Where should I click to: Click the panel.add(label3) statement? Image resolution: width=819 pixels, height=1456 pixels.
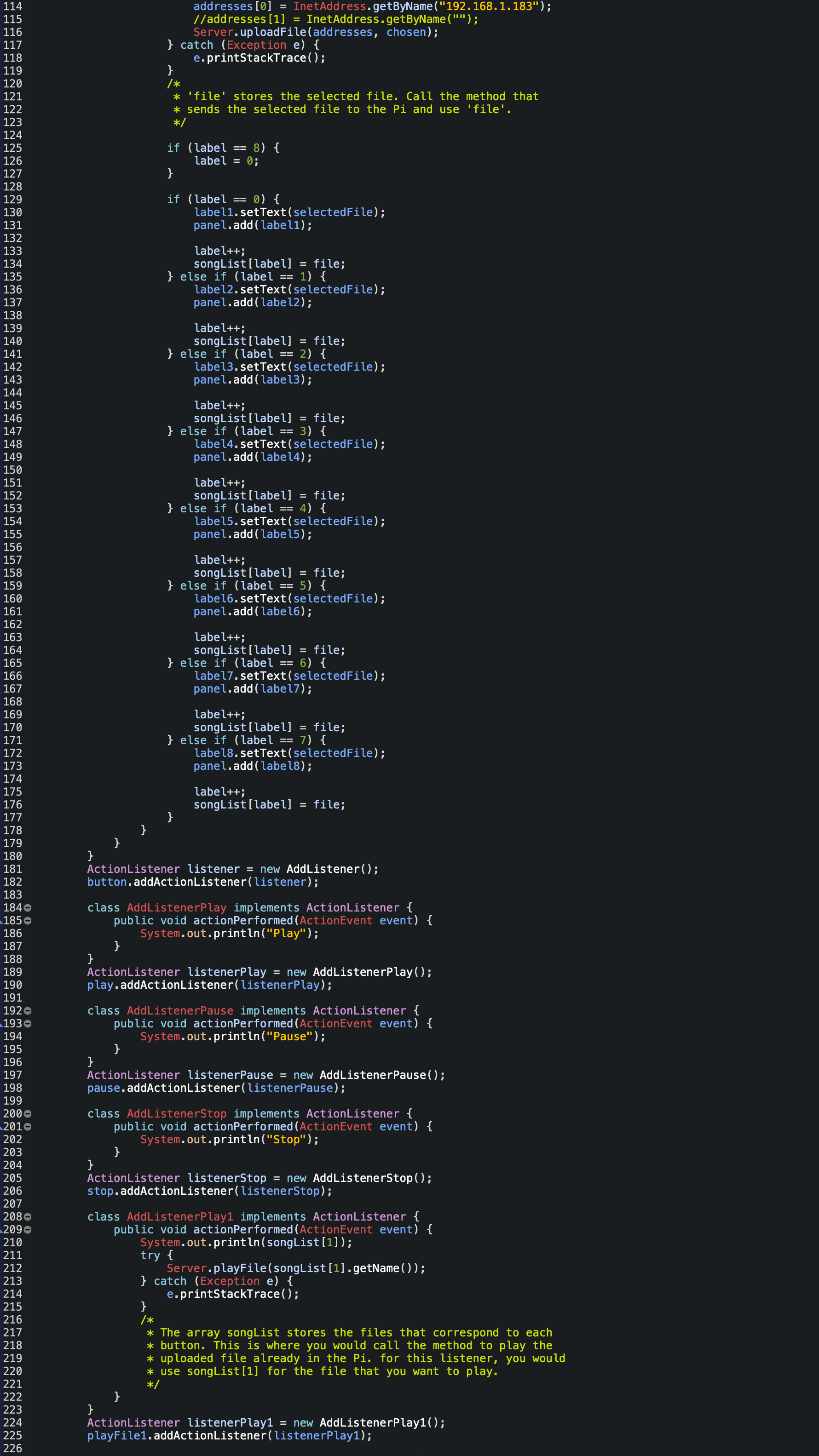point(253,380)
